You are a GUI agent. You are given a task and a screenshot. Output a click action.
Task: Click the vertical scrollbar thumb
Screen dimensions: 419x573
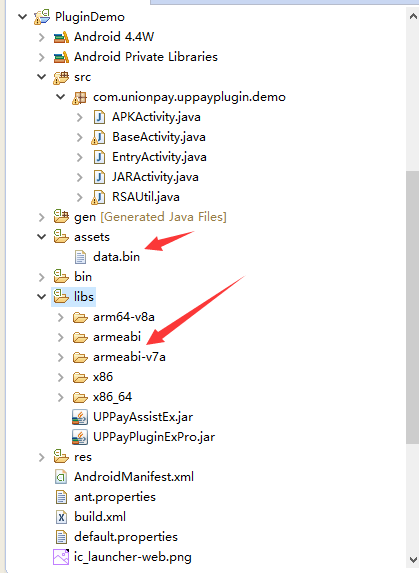[x=413, y=308]
